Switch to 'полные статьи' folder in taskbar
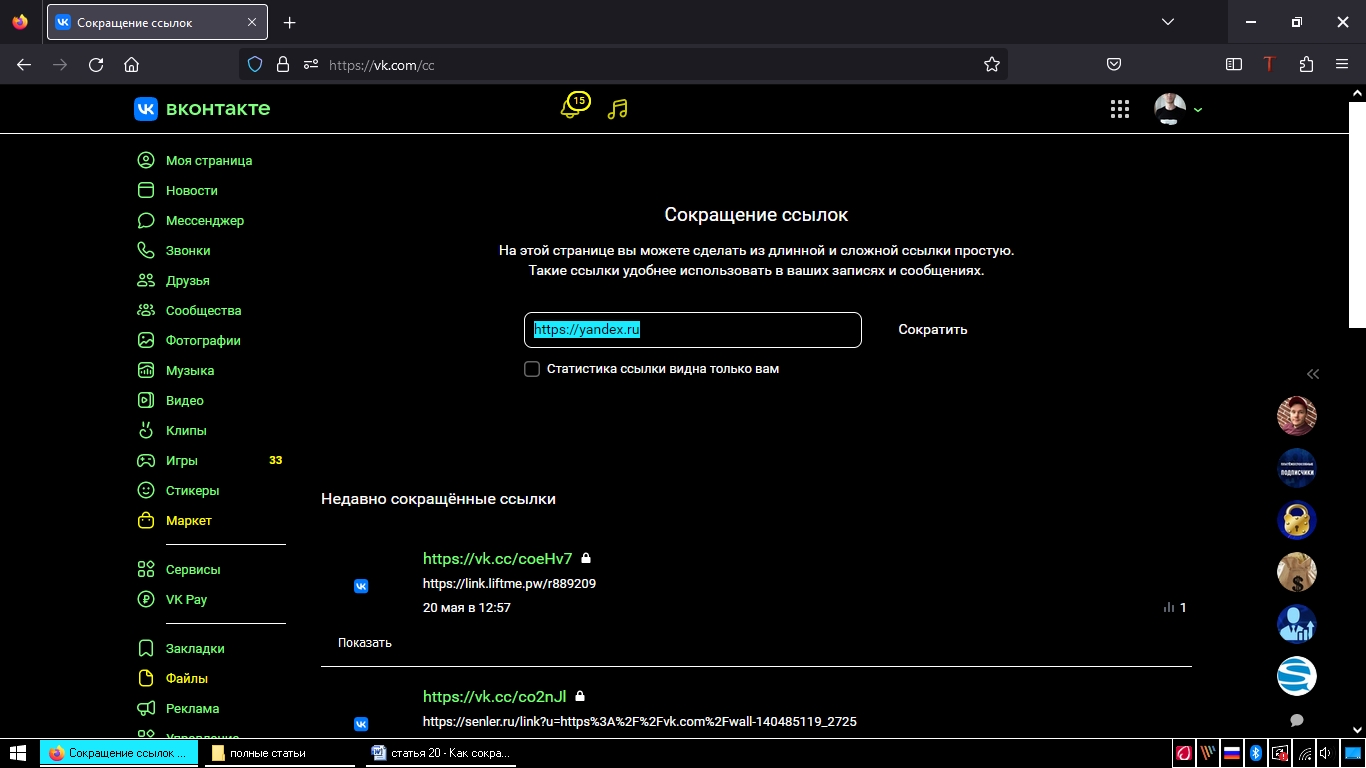 (x=280, y=753)
